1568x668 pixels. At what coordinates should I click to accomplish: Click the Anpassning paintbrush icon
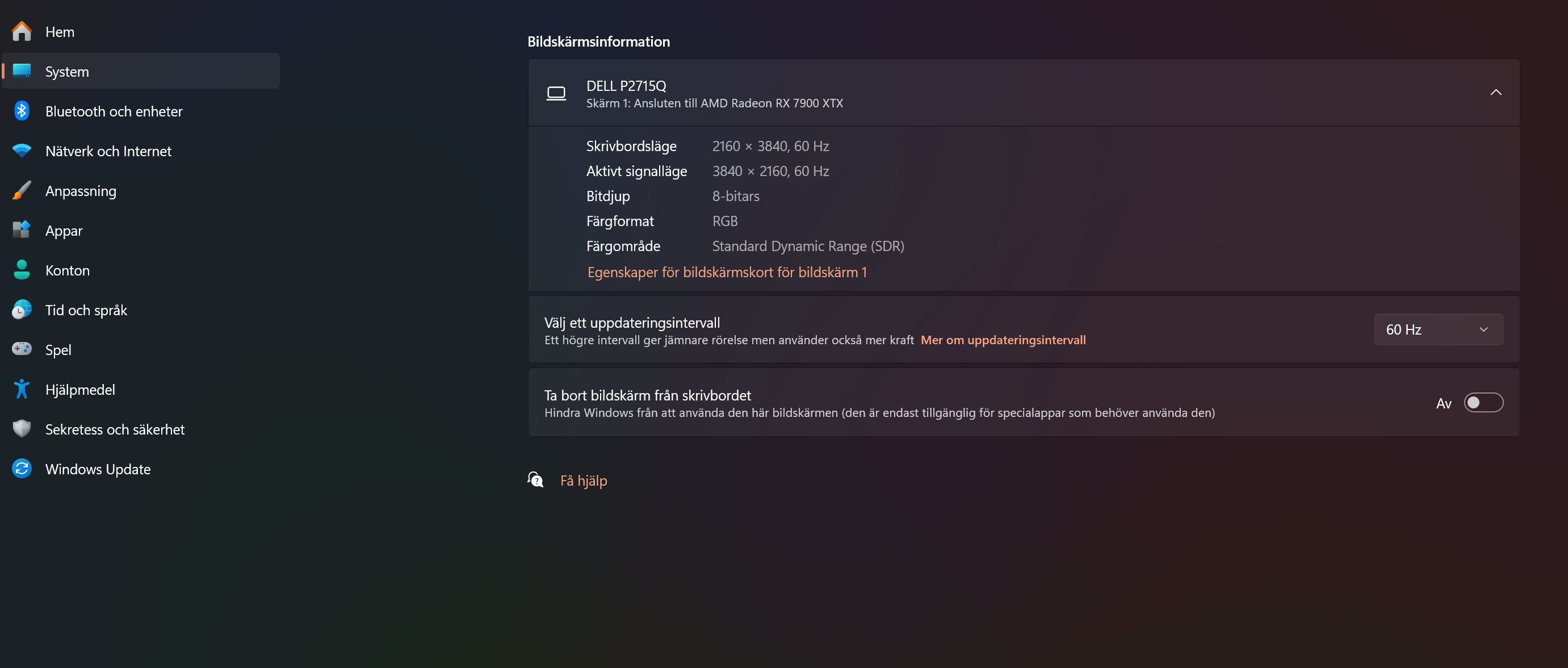click(x=22, y=191)
